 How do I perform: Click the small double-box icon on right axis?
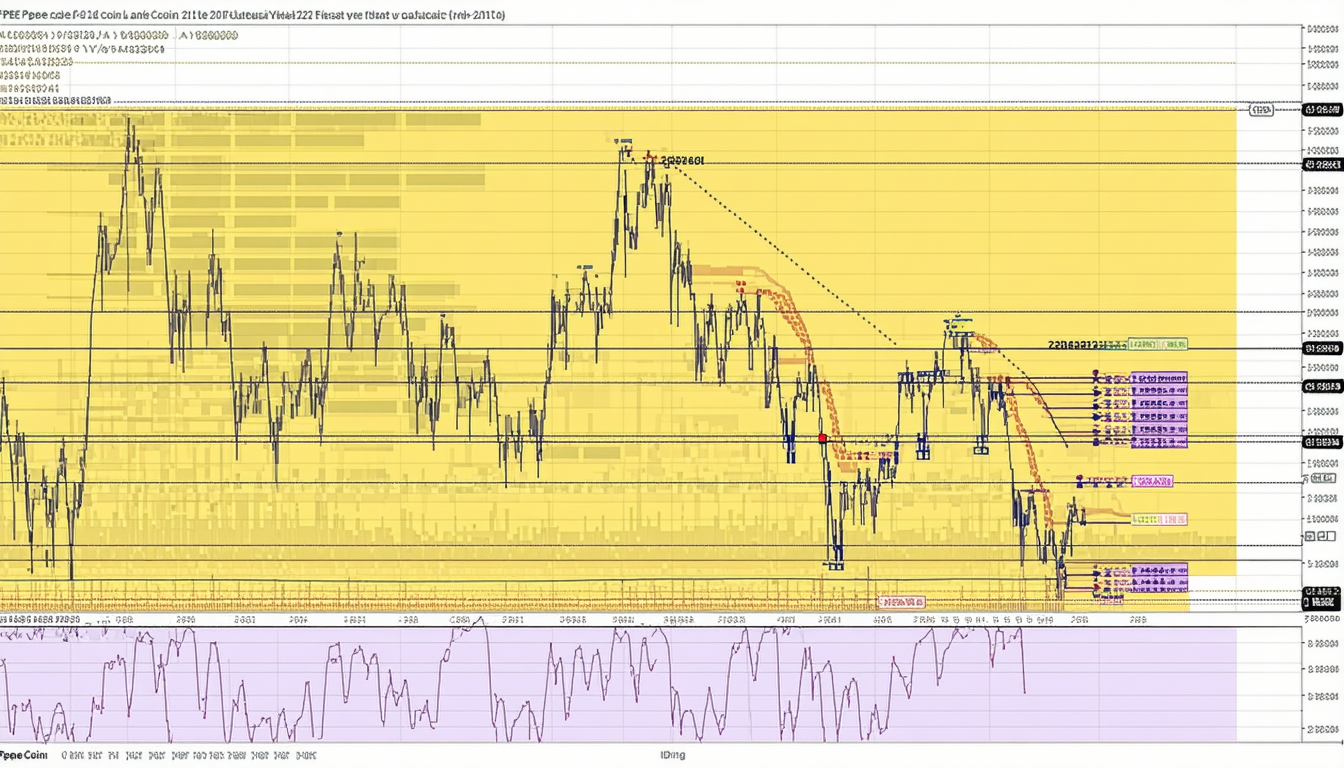(1311, 537)
